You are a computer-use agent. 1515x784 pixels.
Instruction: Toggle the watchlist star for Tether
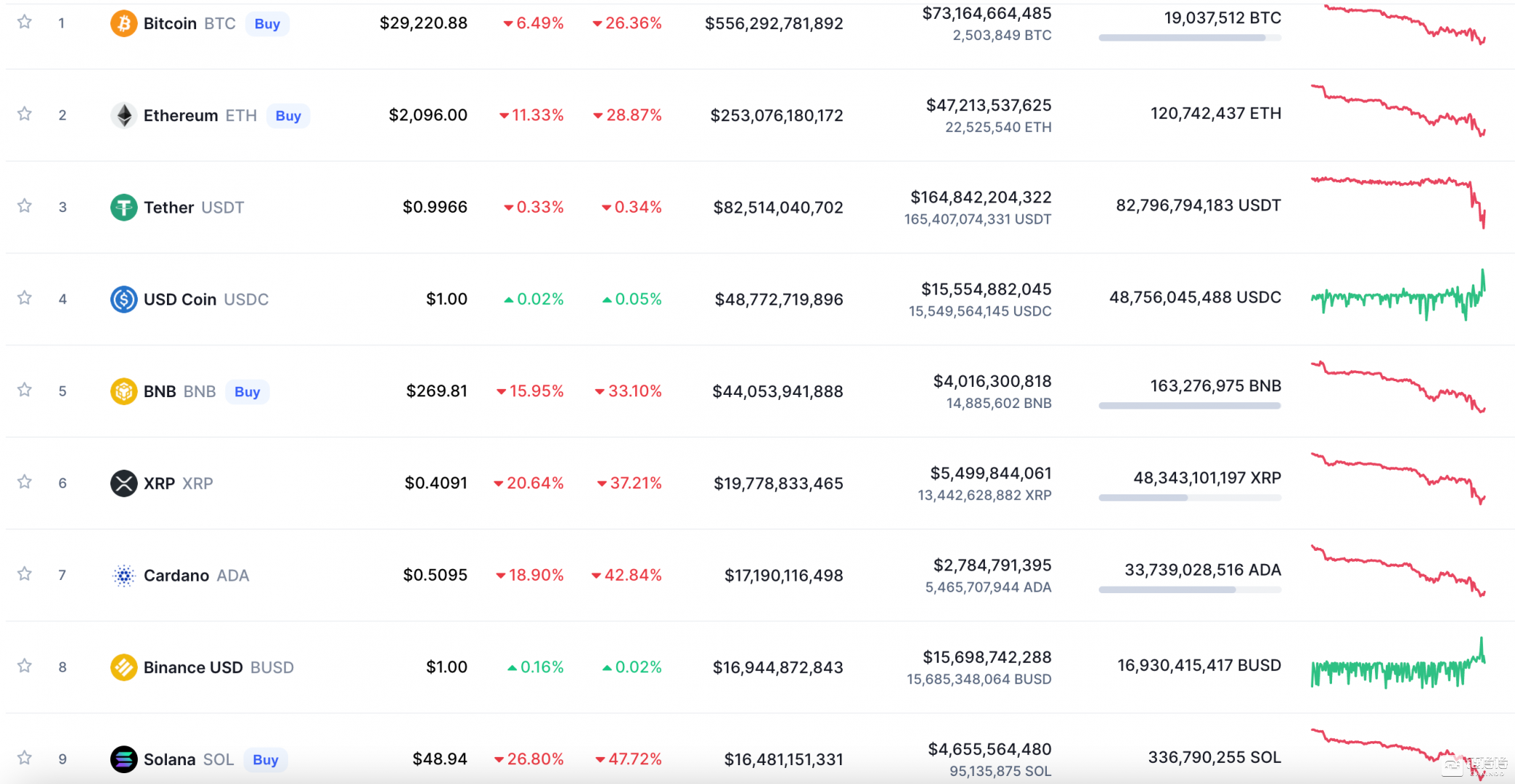(x=25, y=206)
